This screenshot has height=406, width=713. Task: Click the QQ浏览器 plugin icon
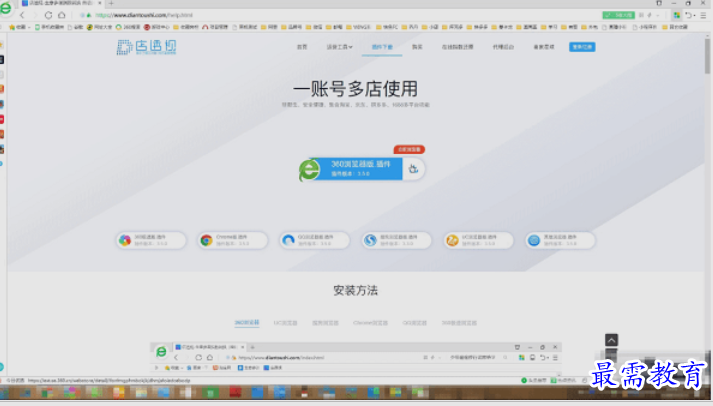click(288, 240)
